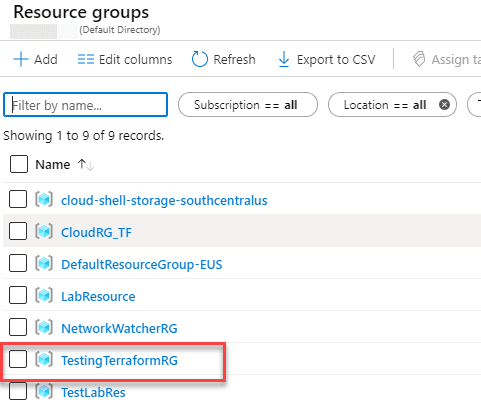Click the NetworkWatcherRG resource group icon
Viewport: 481px width, 405px height.
pyautogui.click(x=44, y=327)
